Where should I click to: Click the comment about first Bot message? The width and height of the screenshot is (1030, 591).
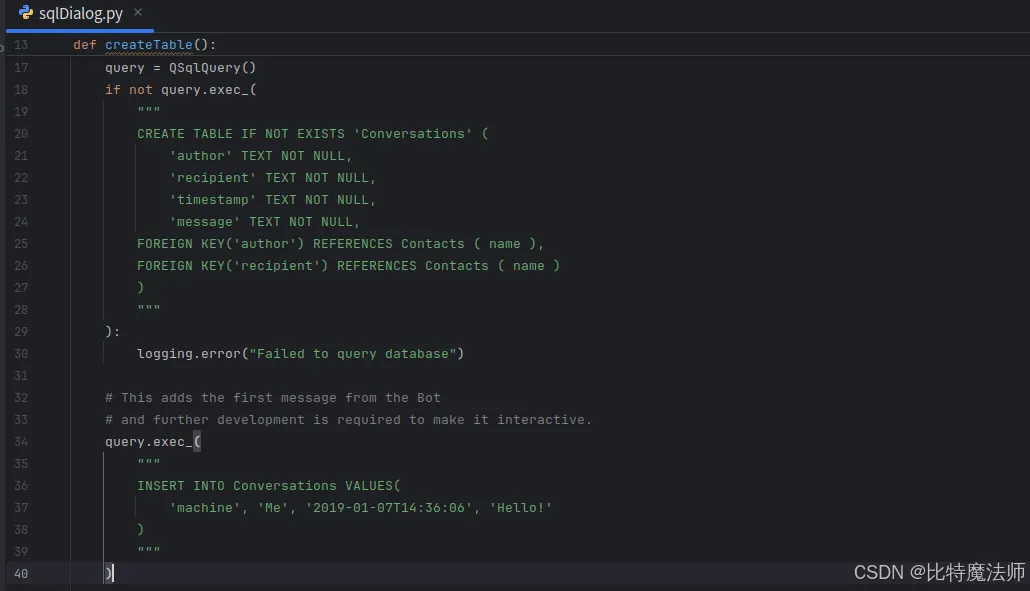click(273, 398)
